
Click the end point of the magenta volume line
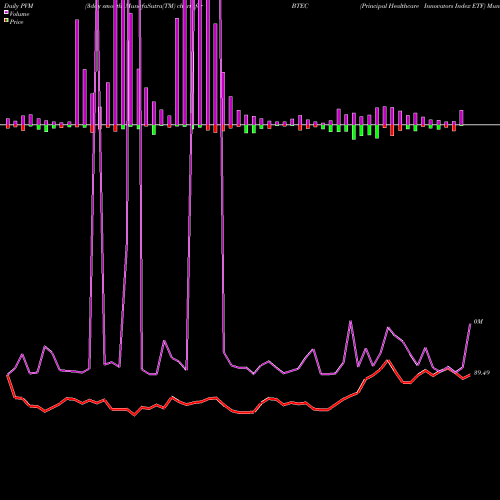pyautogui.click(x=470, y=324)
